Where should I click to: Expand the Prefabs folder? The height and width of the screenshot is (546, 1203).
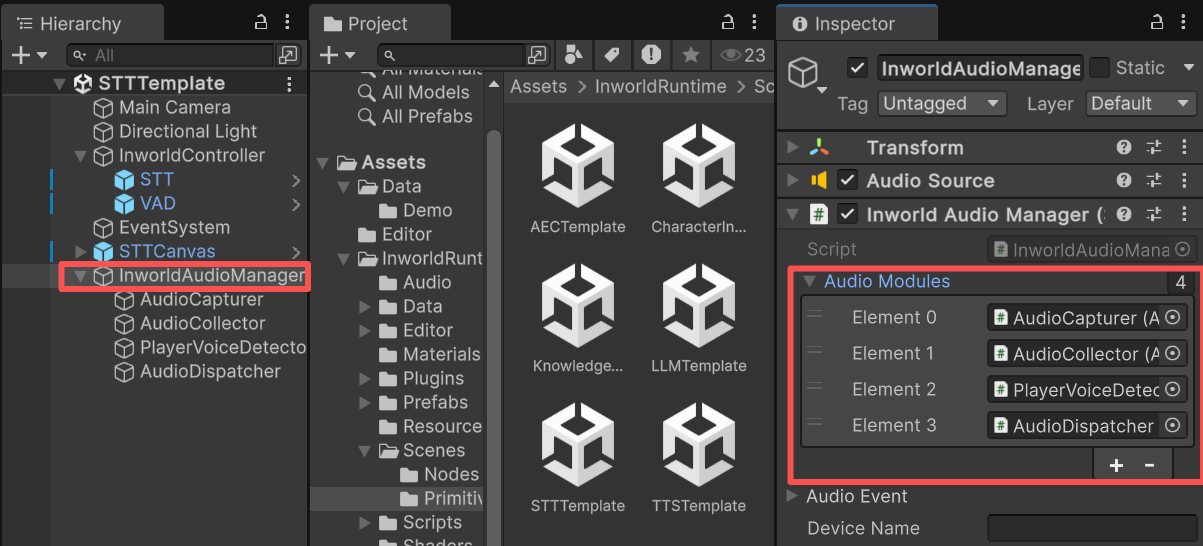365,403
